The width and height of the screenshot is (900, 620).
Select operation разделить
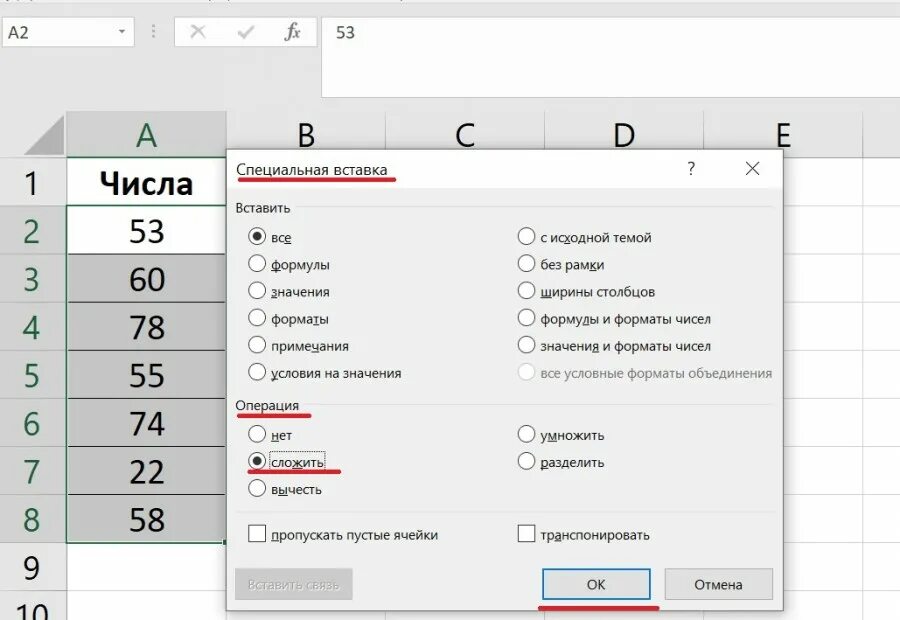pos(561,462)
